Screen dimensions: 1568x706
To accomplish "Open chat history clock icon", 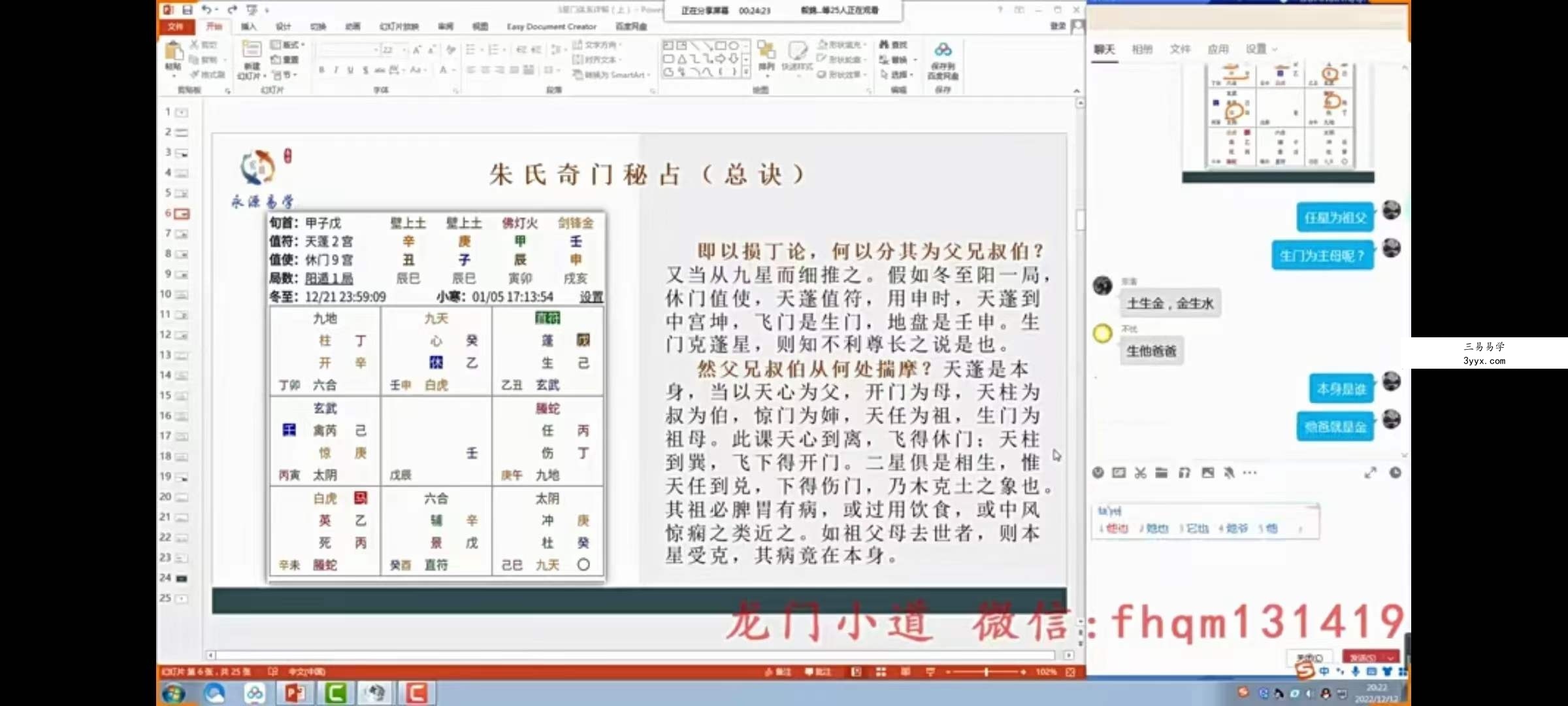I will (x=1396, y=473).
